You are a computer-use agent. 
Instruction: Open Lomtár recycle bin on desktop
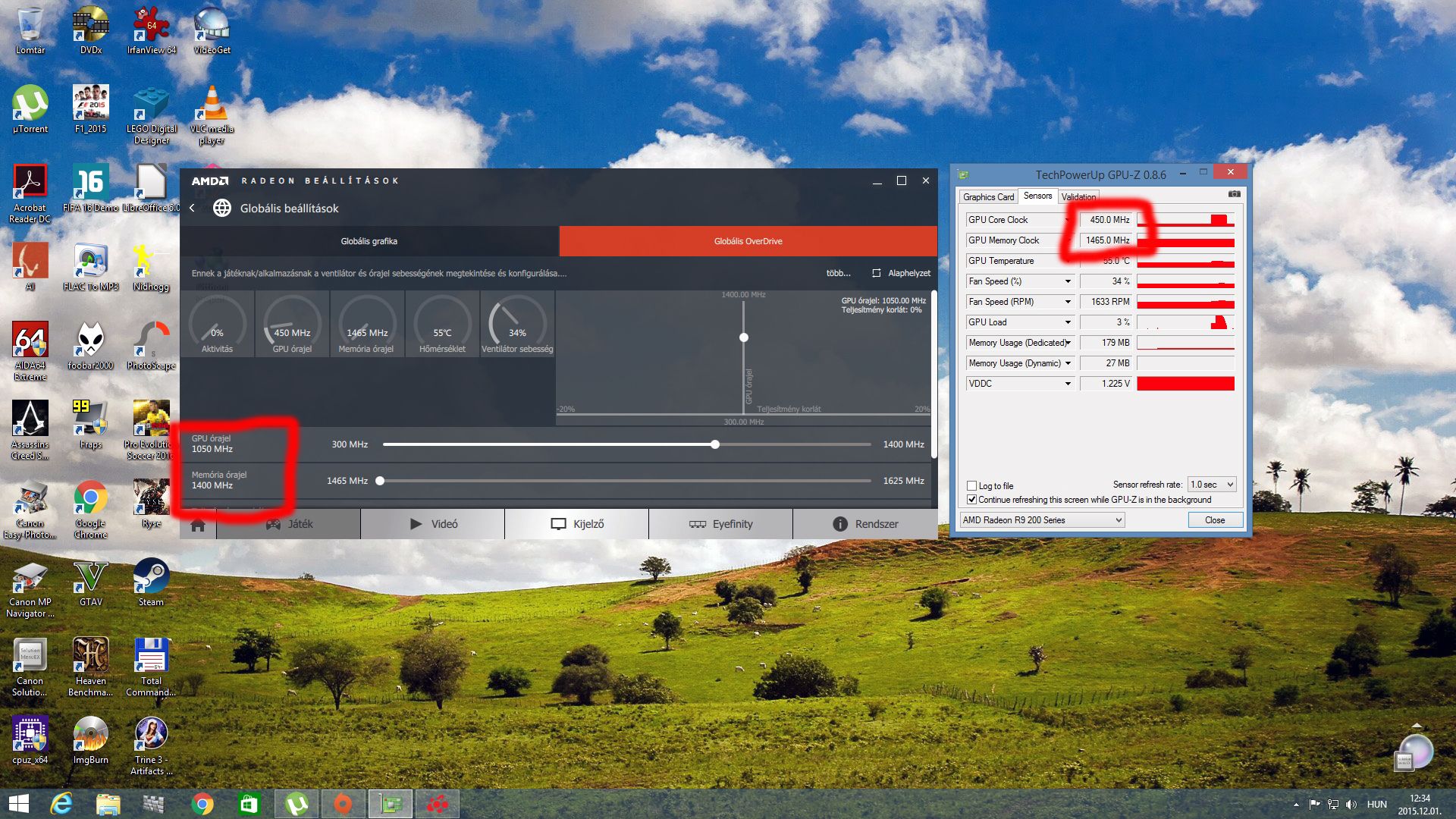(x=30, y=31)
